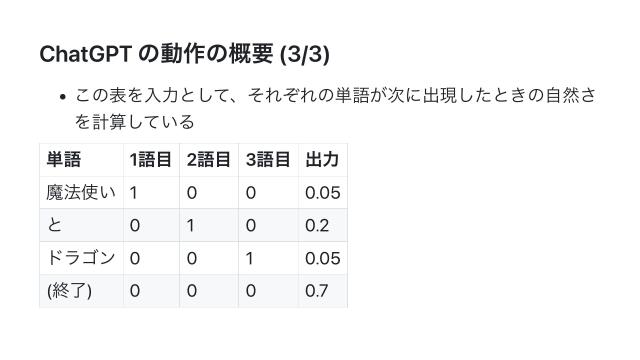Select the 3語目 column header

click(x=268, y=160)
